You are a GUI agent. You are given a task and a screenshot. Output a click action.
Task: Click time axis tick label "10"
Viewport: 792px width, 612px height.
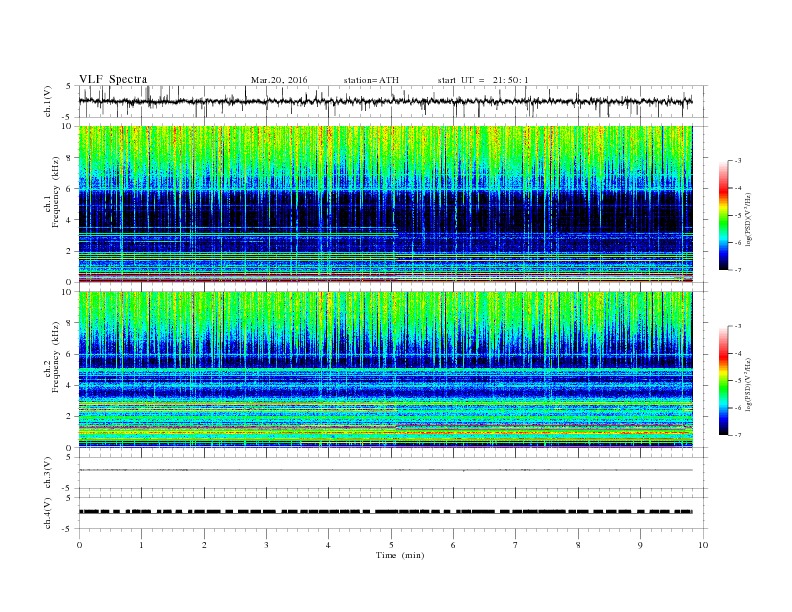703,545
